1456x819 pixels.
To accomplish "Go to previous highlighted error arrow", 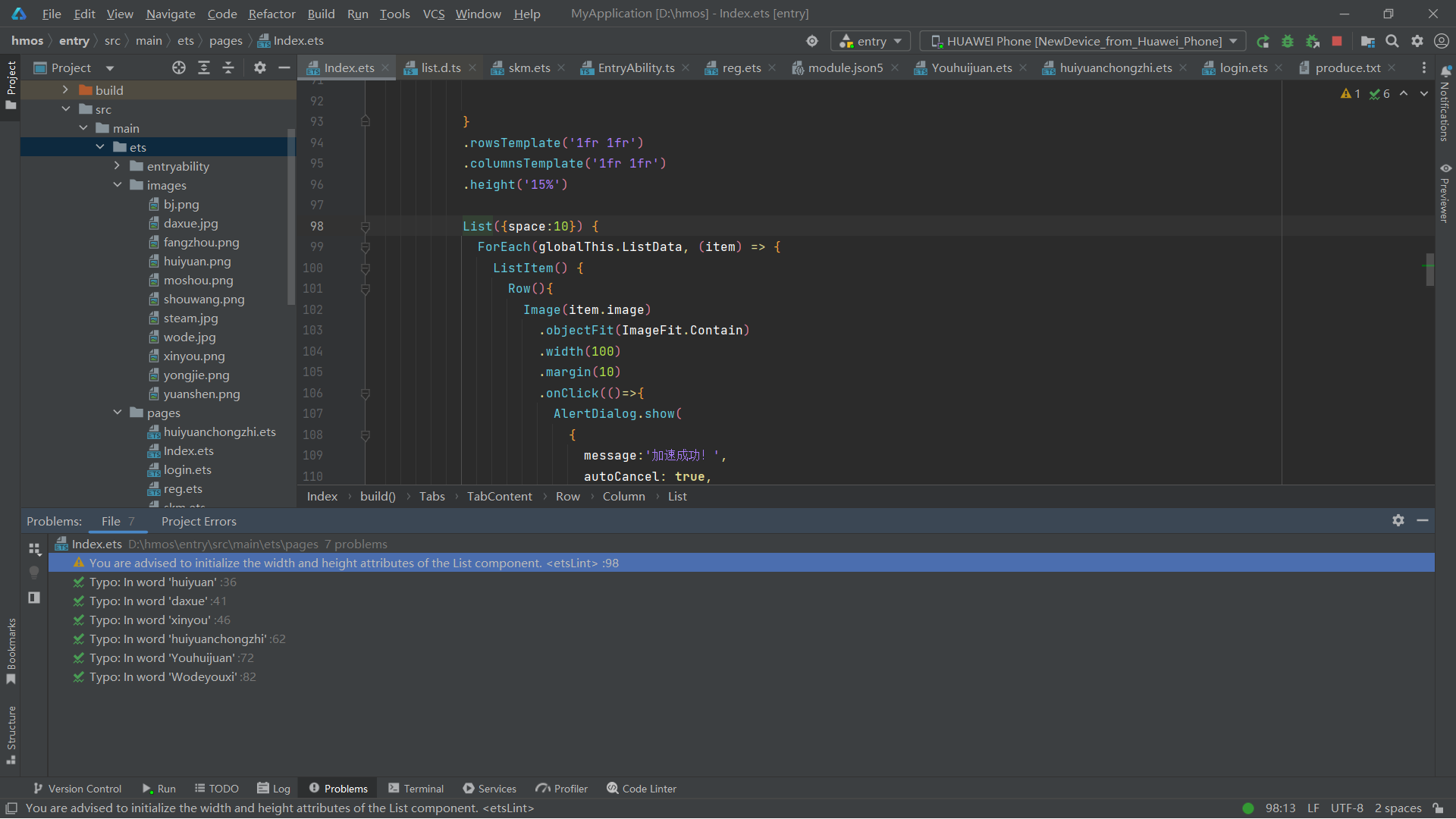I will click(1404, 93).
